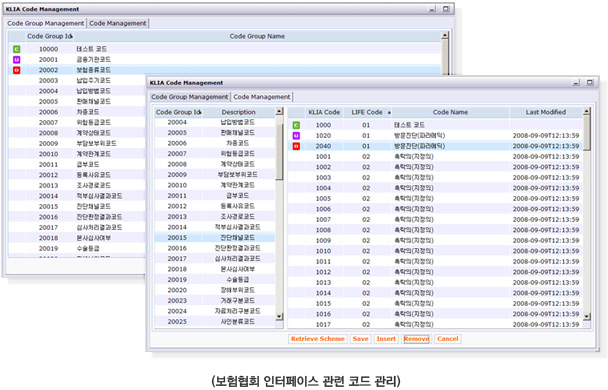Image resolution: width=608 pixels, height=390 pixels.
Task: Click green C icon beside KLIA code 1000
Action: [x=296, y=125]
